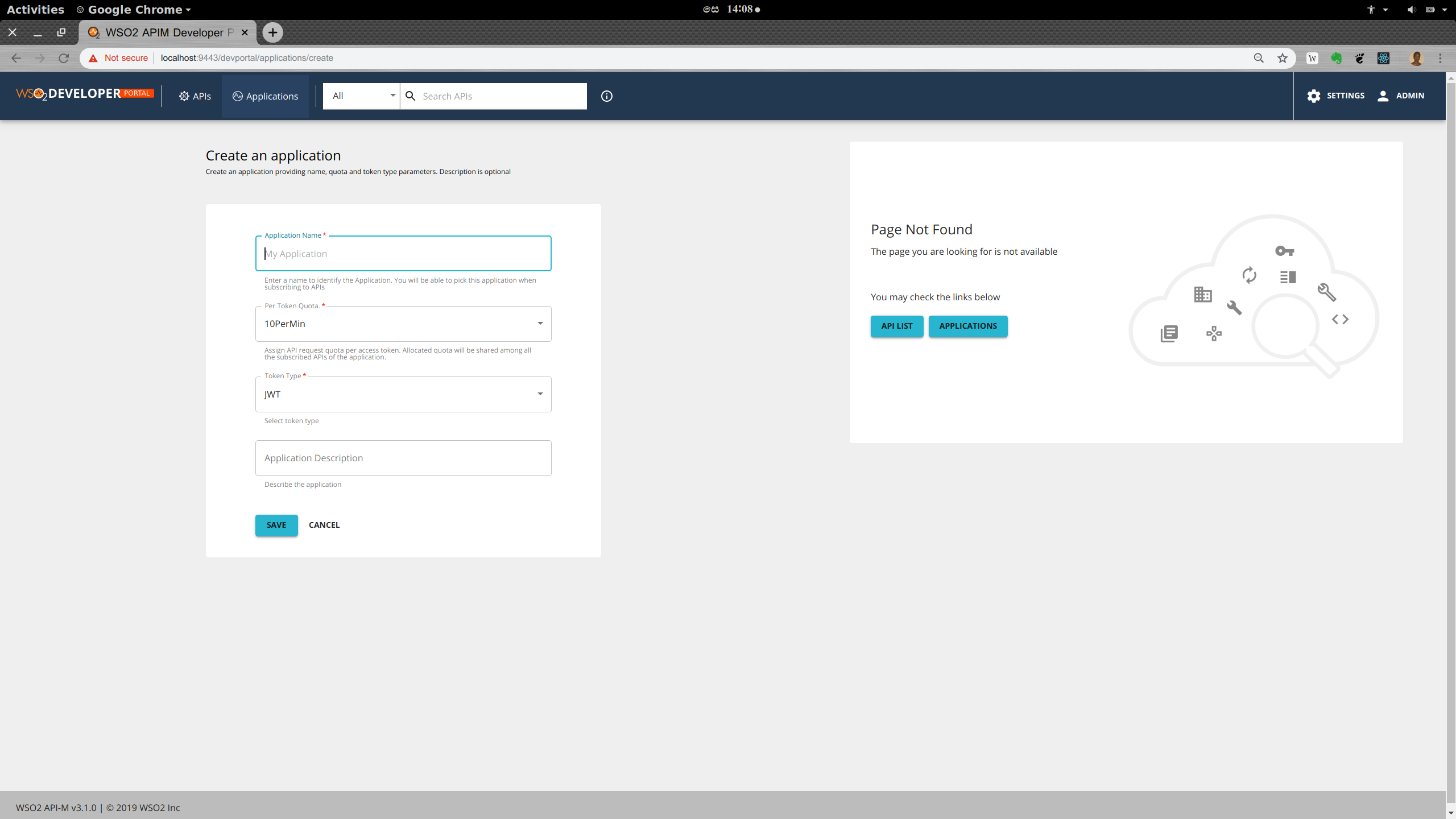
Task: Open the React DevTools extension icon
Action: [1383, 58]
